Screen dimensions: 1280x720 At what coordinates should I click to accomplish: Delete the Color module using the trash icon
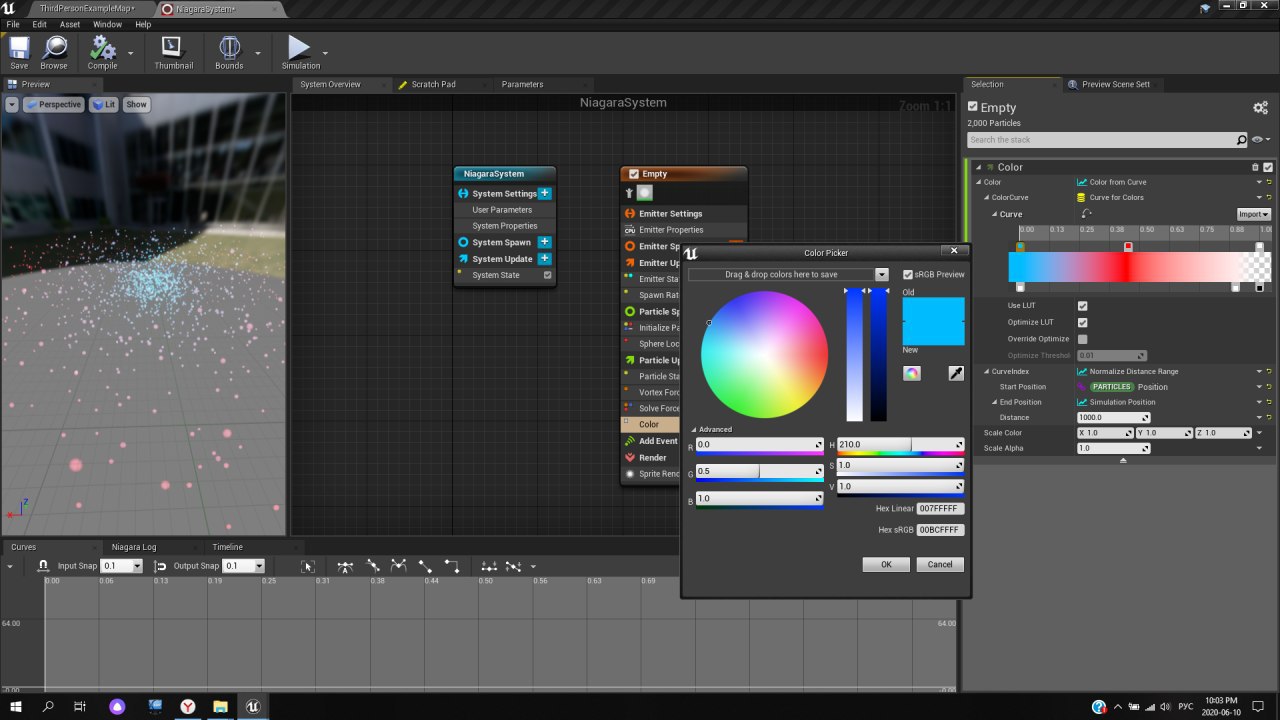(x=1255, y=167)
